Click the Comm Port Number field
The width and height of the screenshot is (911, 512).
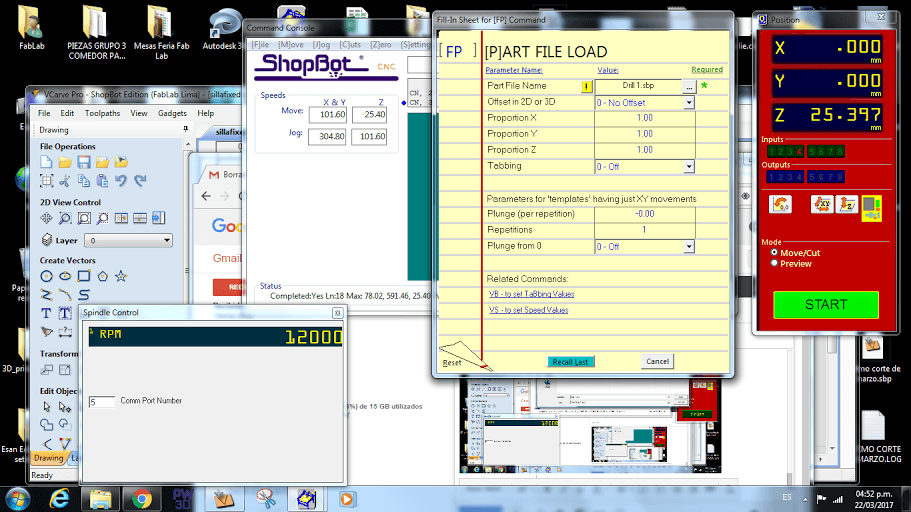tap(102, 402)
